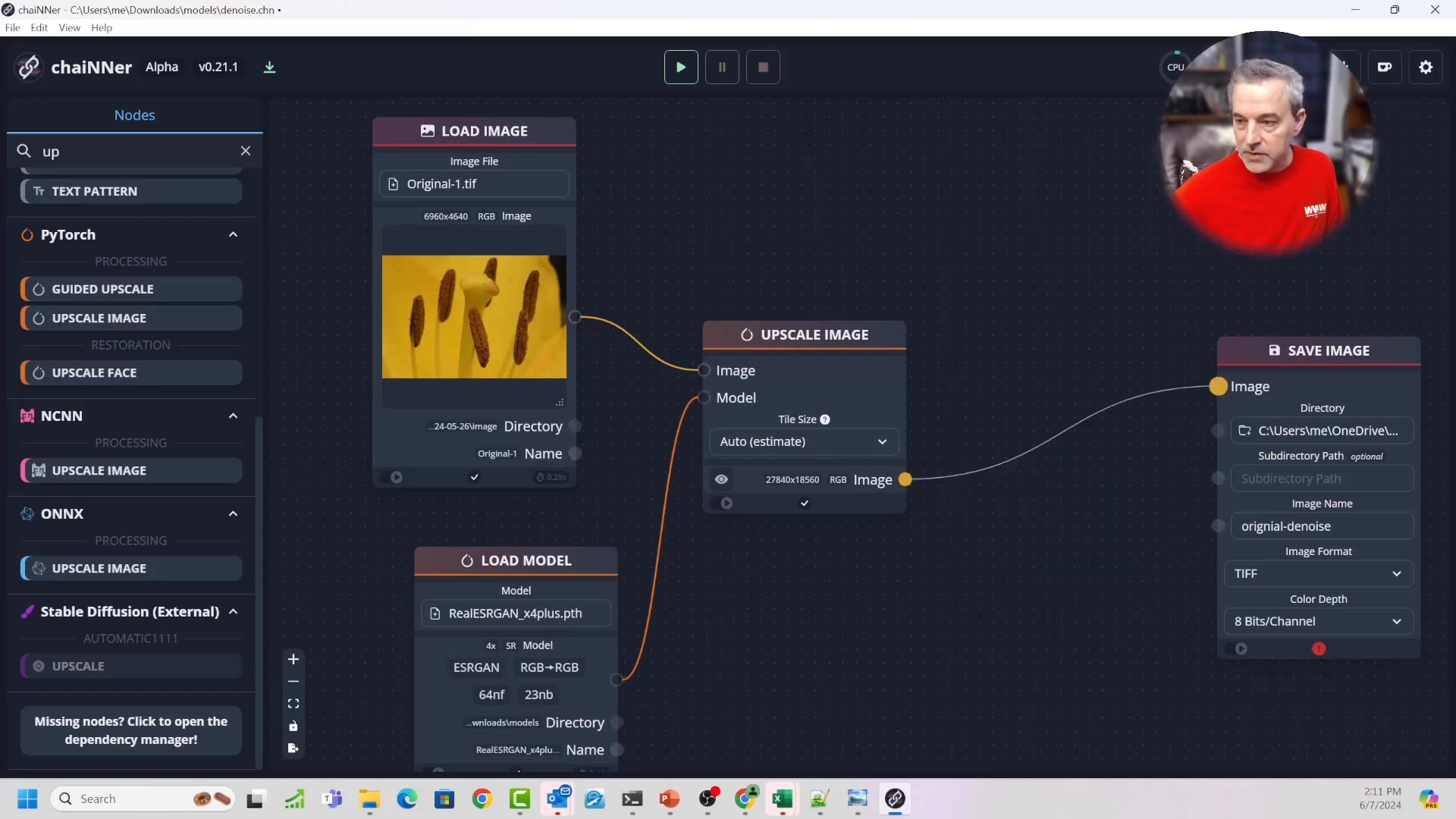The height and width of the screenshot is (819, 1456).
Task: Open the dependency manager button
Action: point(131,730)
